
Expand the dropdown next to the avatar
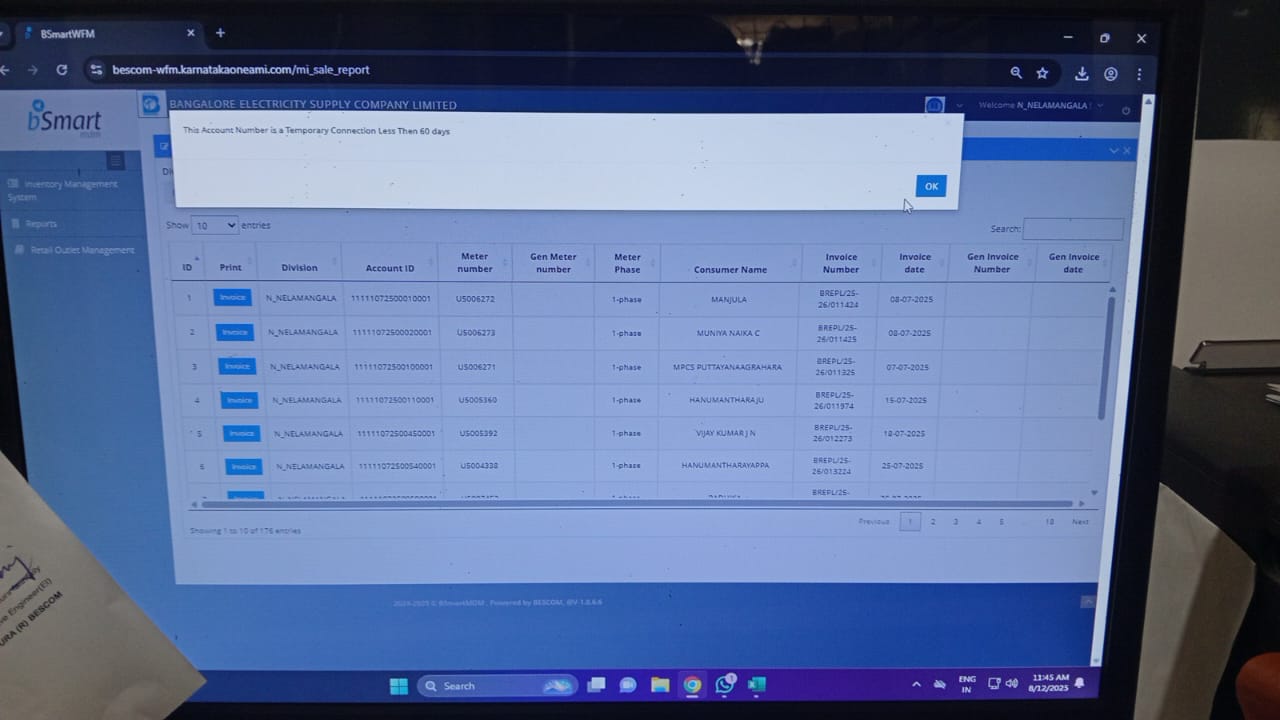[x=960, y=105]
